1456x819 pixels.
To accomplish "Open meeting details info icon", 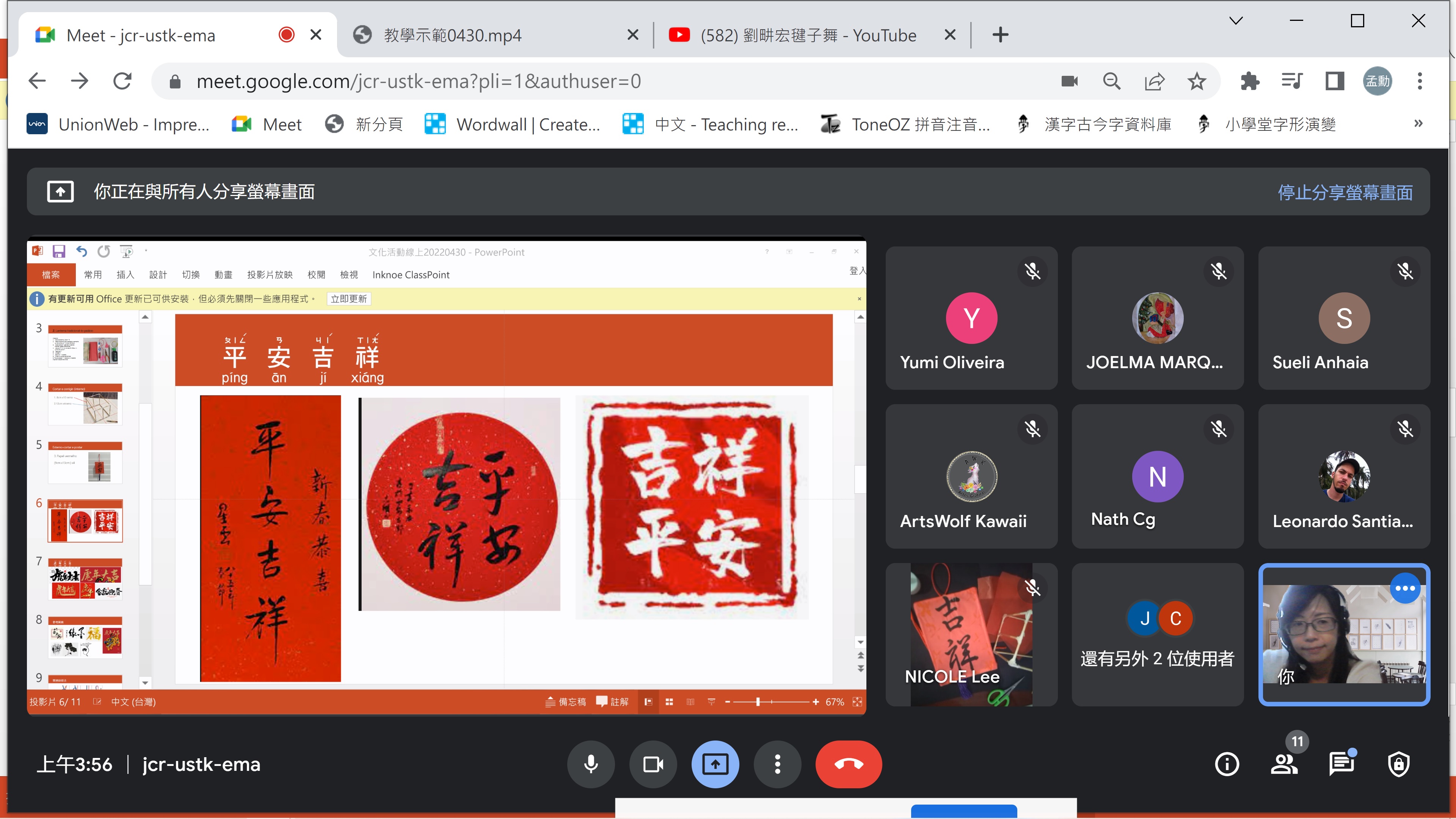I will [1227, 764].
